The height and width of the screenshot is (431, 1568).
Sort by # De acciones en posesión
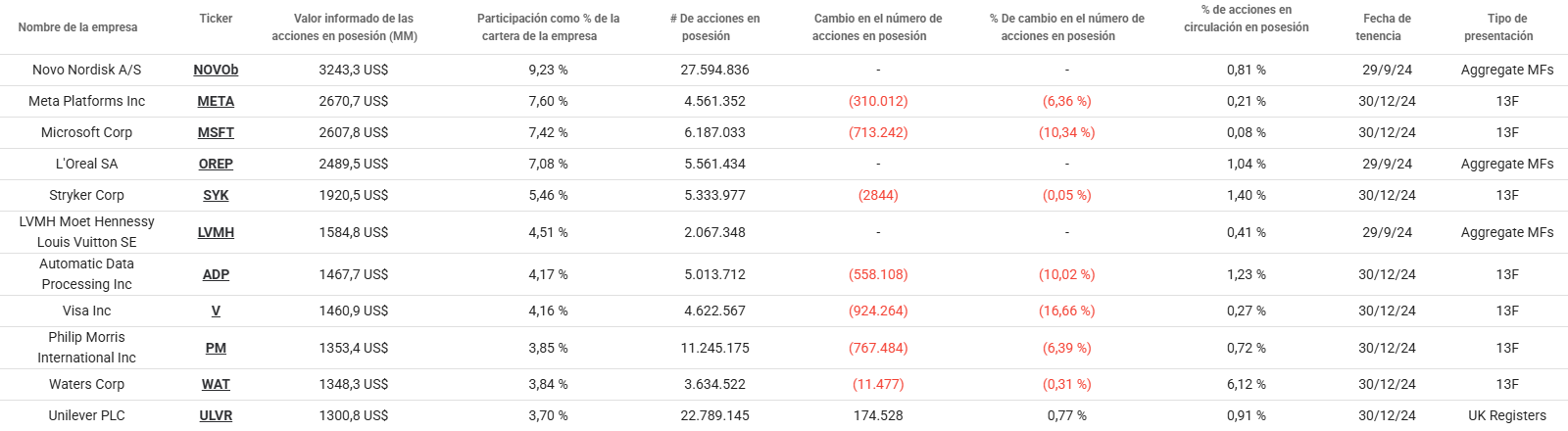pos(714,27)
